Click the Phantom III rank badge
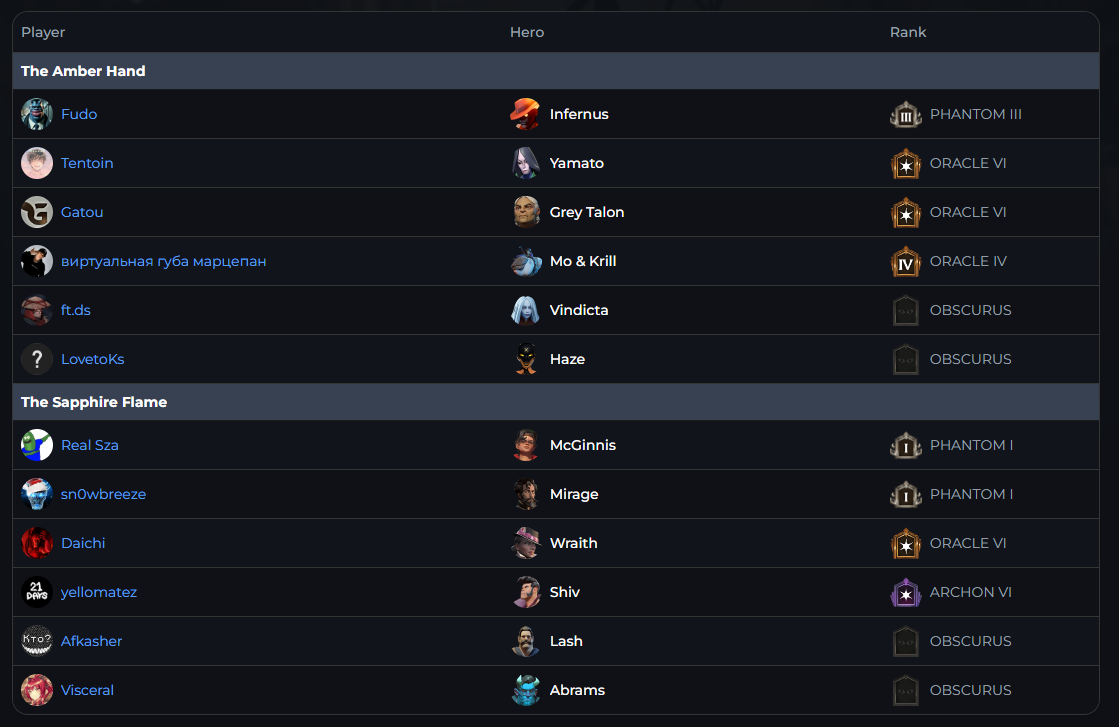The height and width of the screenshot is (727, 1119). (x=905, y=114)
